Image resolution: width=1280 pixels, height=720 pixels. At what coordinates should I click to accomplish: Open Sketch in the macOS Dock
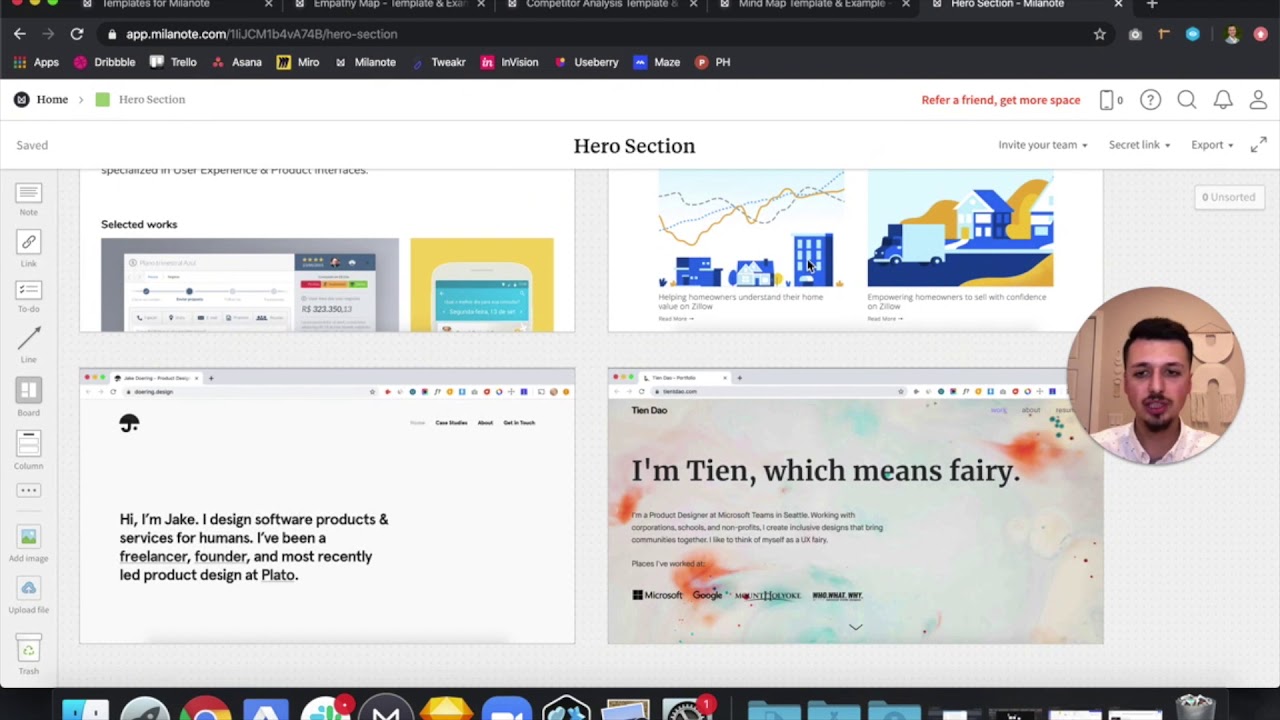point(446,708)
